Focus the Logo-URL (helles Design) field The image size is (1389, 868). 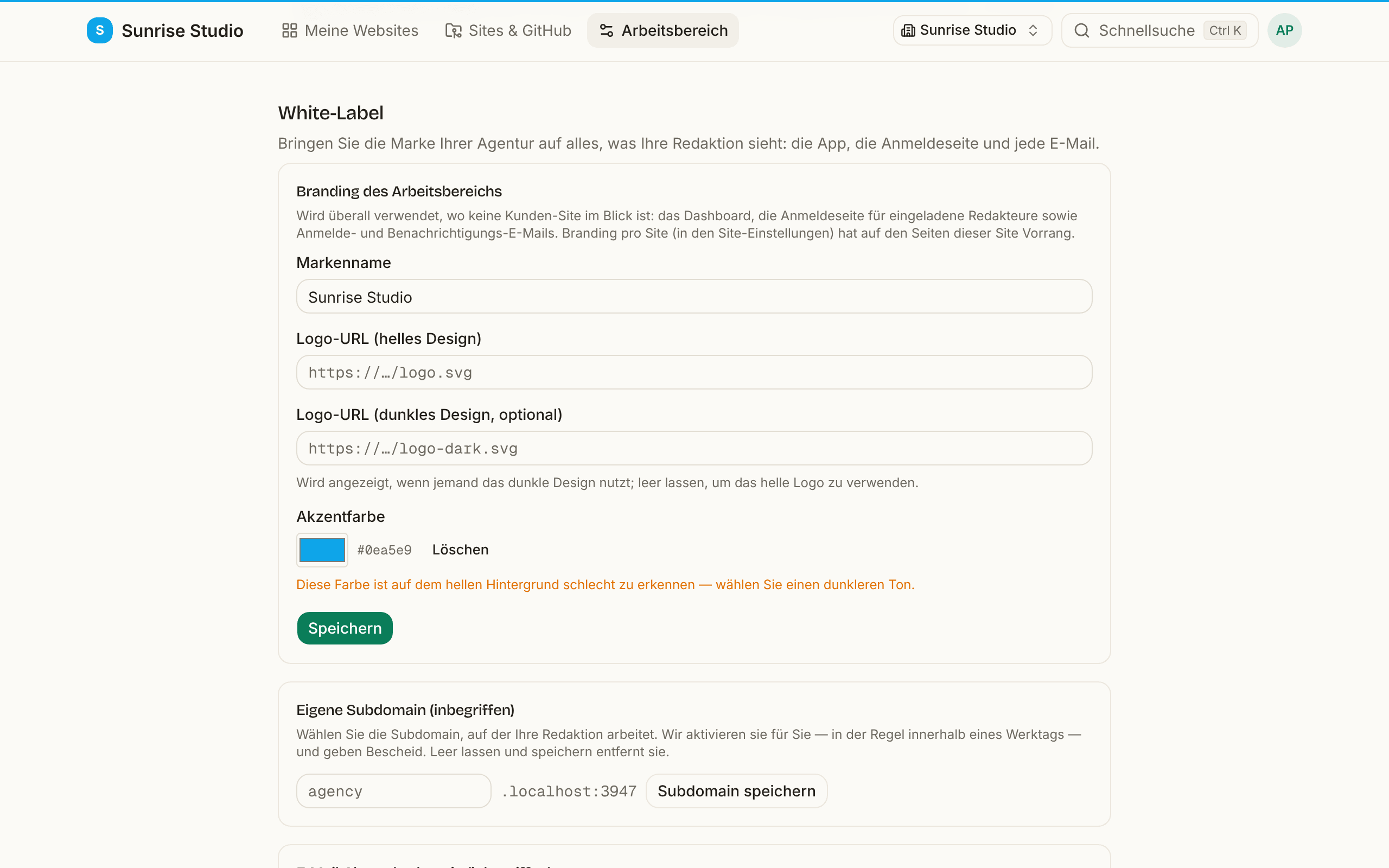(x=694, y=372)
